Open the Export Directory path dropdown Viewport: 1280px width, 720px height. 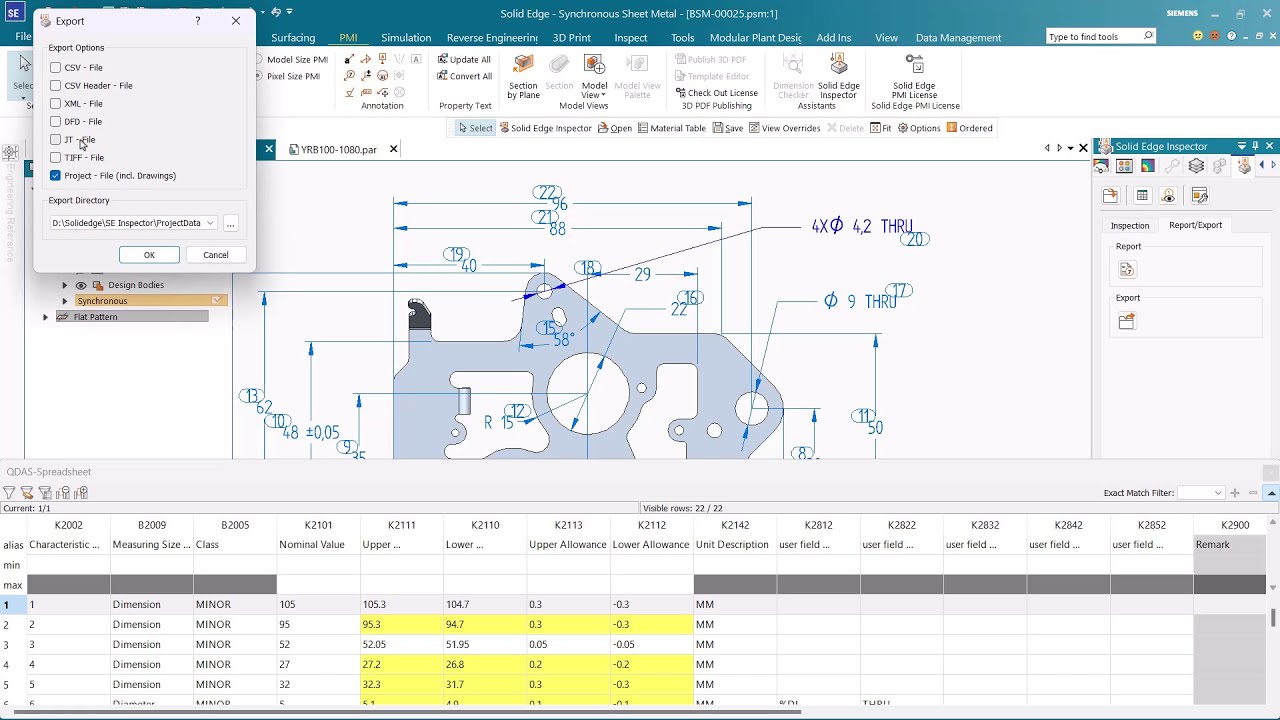pyautogui.click(x=210, y=223)
